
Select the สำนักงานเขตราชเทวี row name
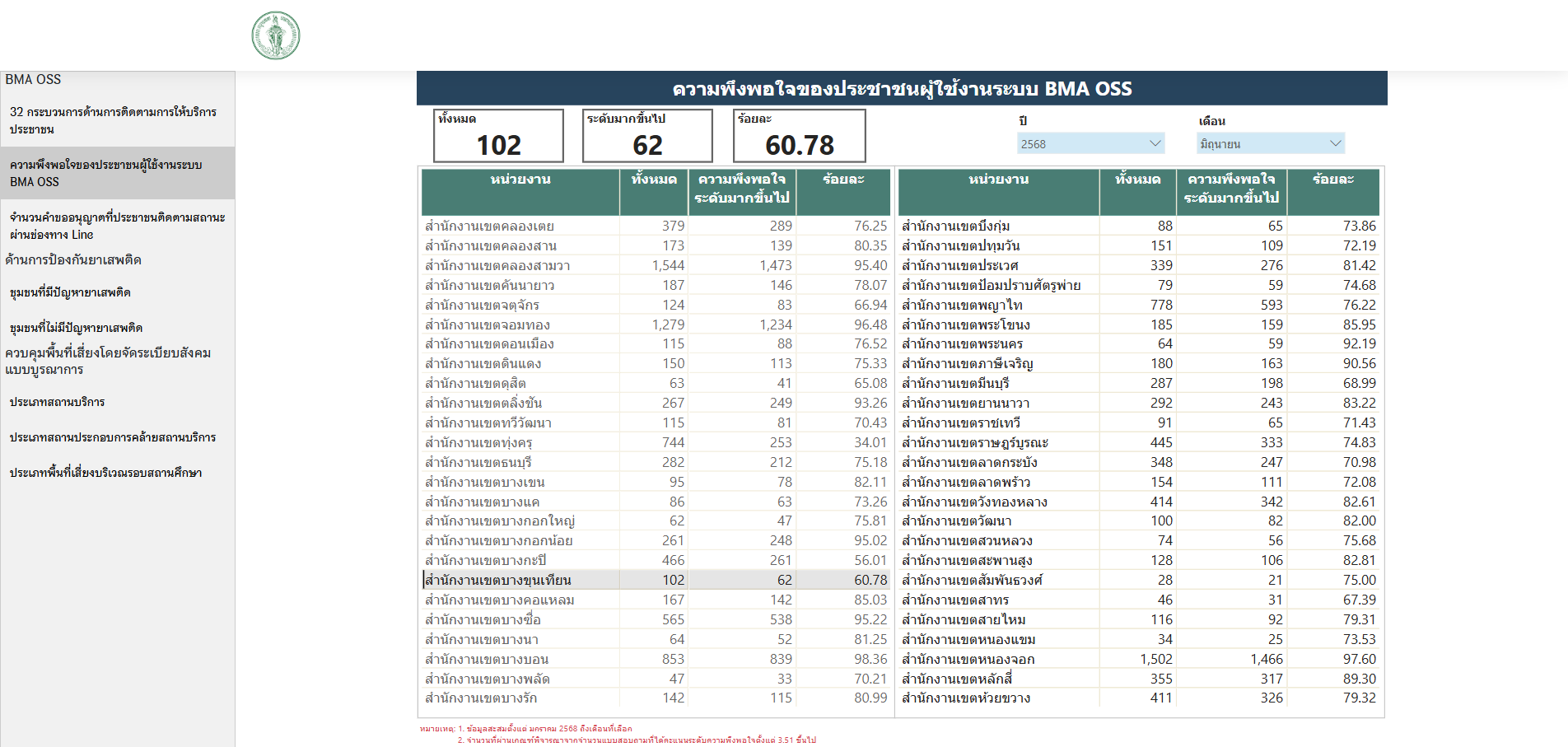pos(961,423)
